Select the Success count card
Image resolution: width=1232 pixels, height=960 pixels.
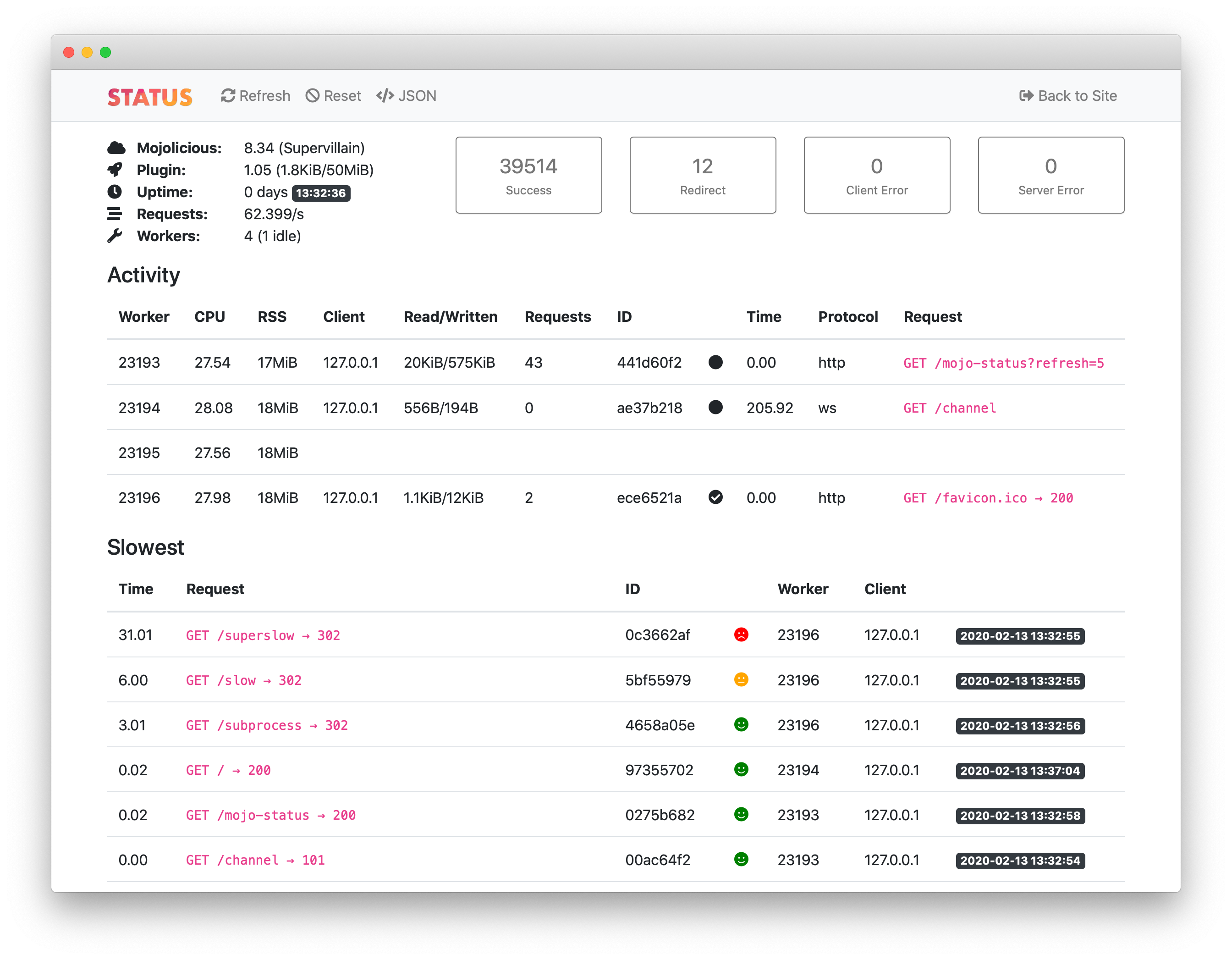pyautogui.click(x=528, y=175)
